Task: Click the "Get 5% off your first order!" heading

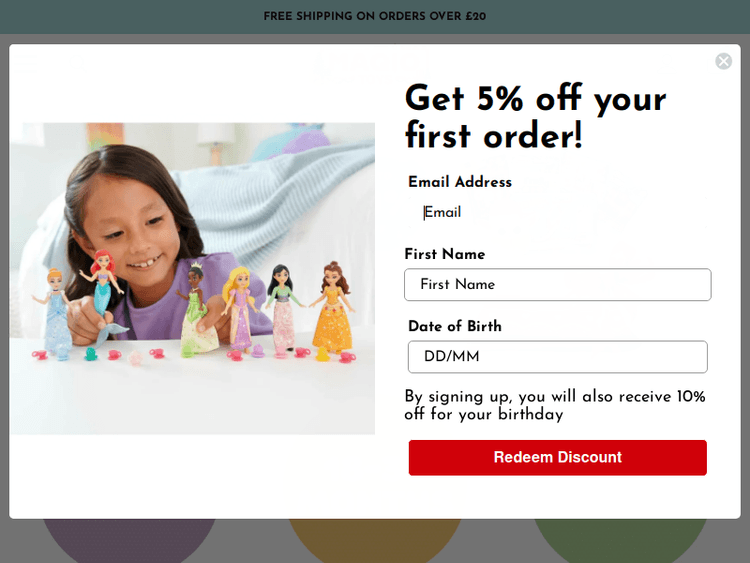Action: [535, 116]
